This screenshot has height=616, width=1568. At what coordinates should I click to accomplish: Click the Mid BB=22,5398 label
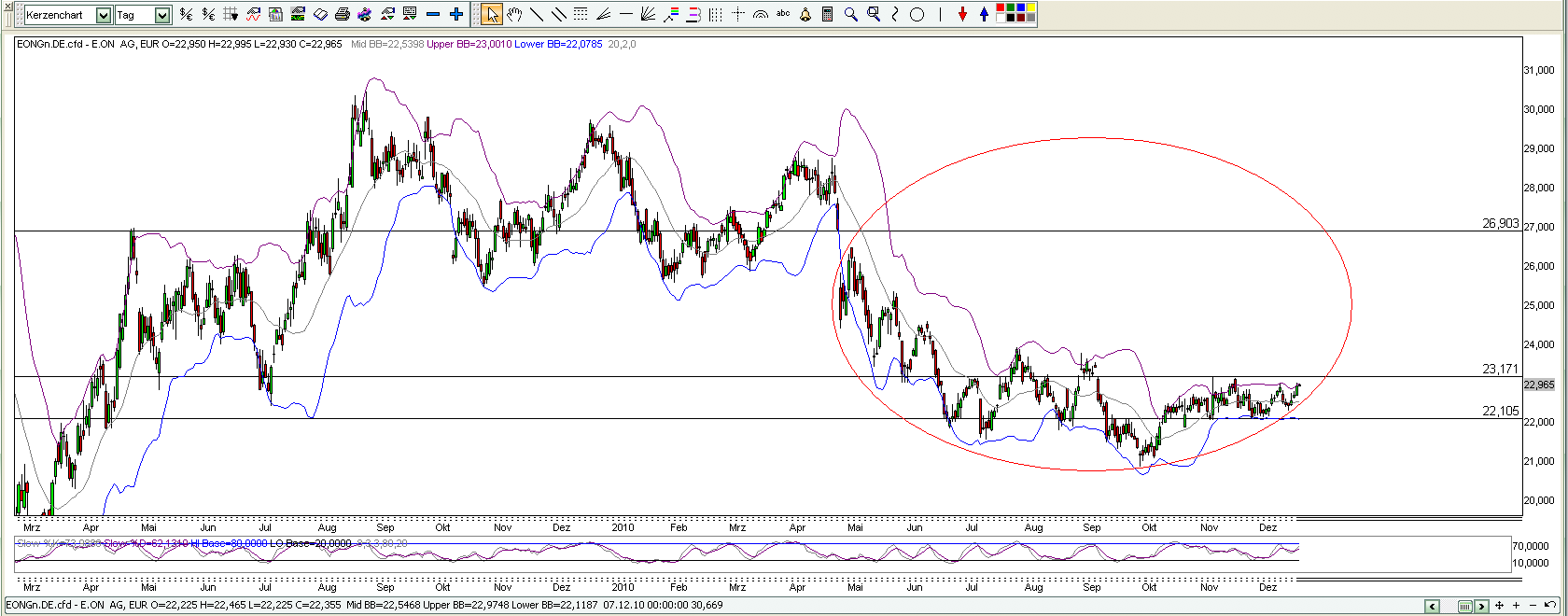pyautogui.click(x=387, y=44)
